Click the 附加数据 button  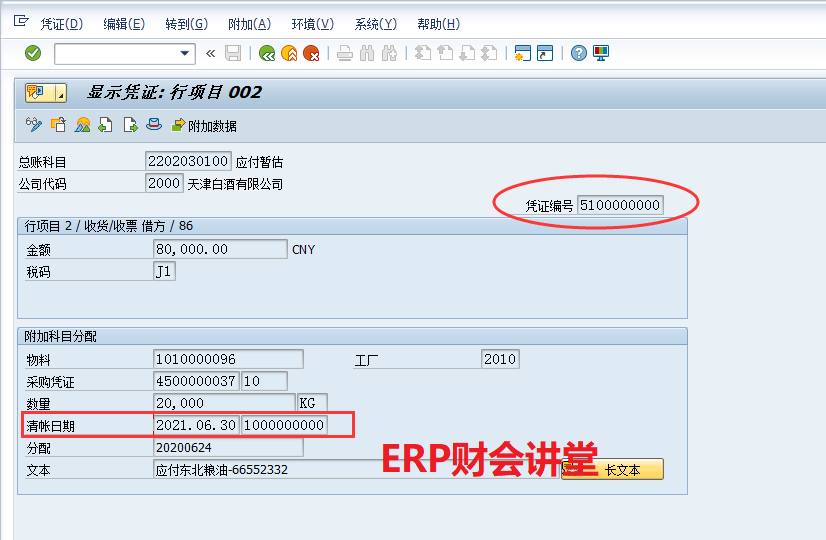click(204, 126)
